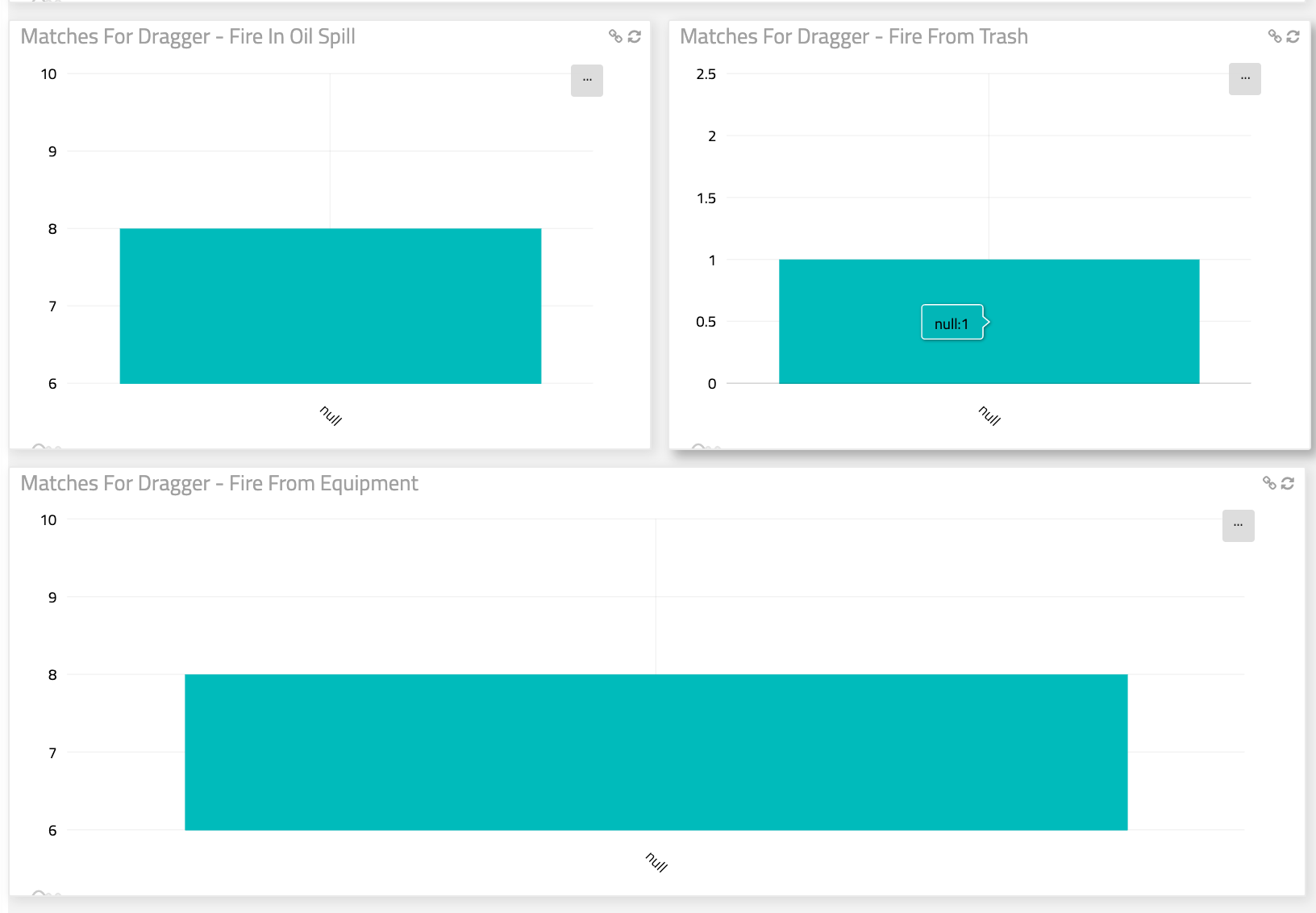Click the 'null:1' tooltip label

pos(952,323)
